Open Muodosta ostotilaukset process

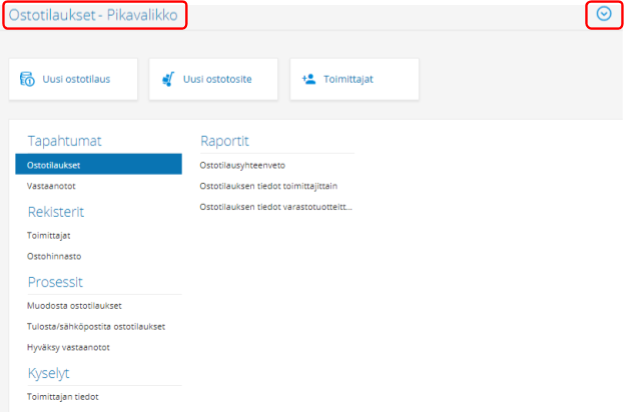click(74, 306)
